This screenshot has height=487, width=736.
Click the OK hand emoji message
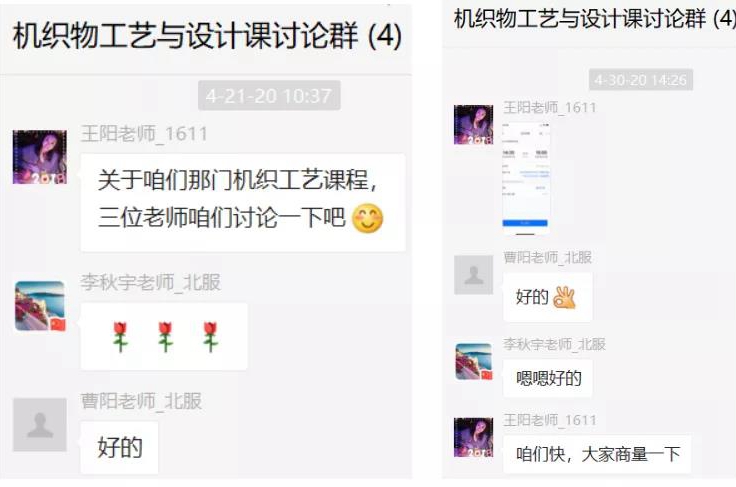[x=547, y=297]
